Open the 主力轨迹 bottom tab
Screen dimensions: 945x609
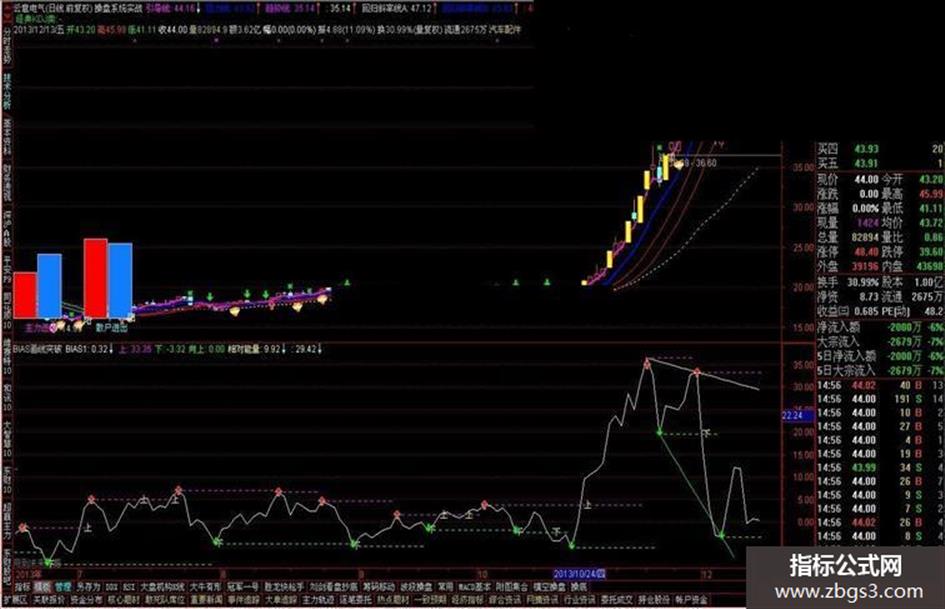coord(319,600)
